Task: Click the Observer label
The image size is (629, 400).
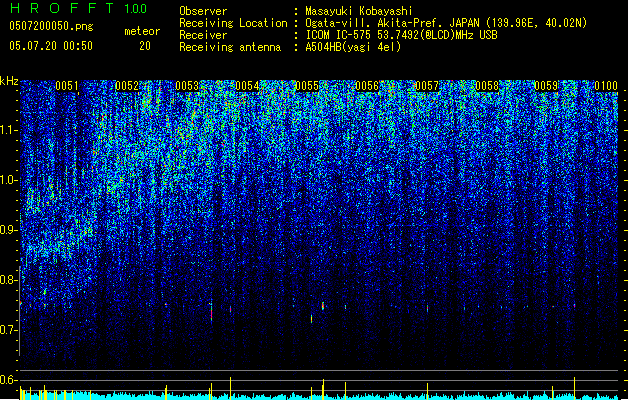Action: pos(203,11)
